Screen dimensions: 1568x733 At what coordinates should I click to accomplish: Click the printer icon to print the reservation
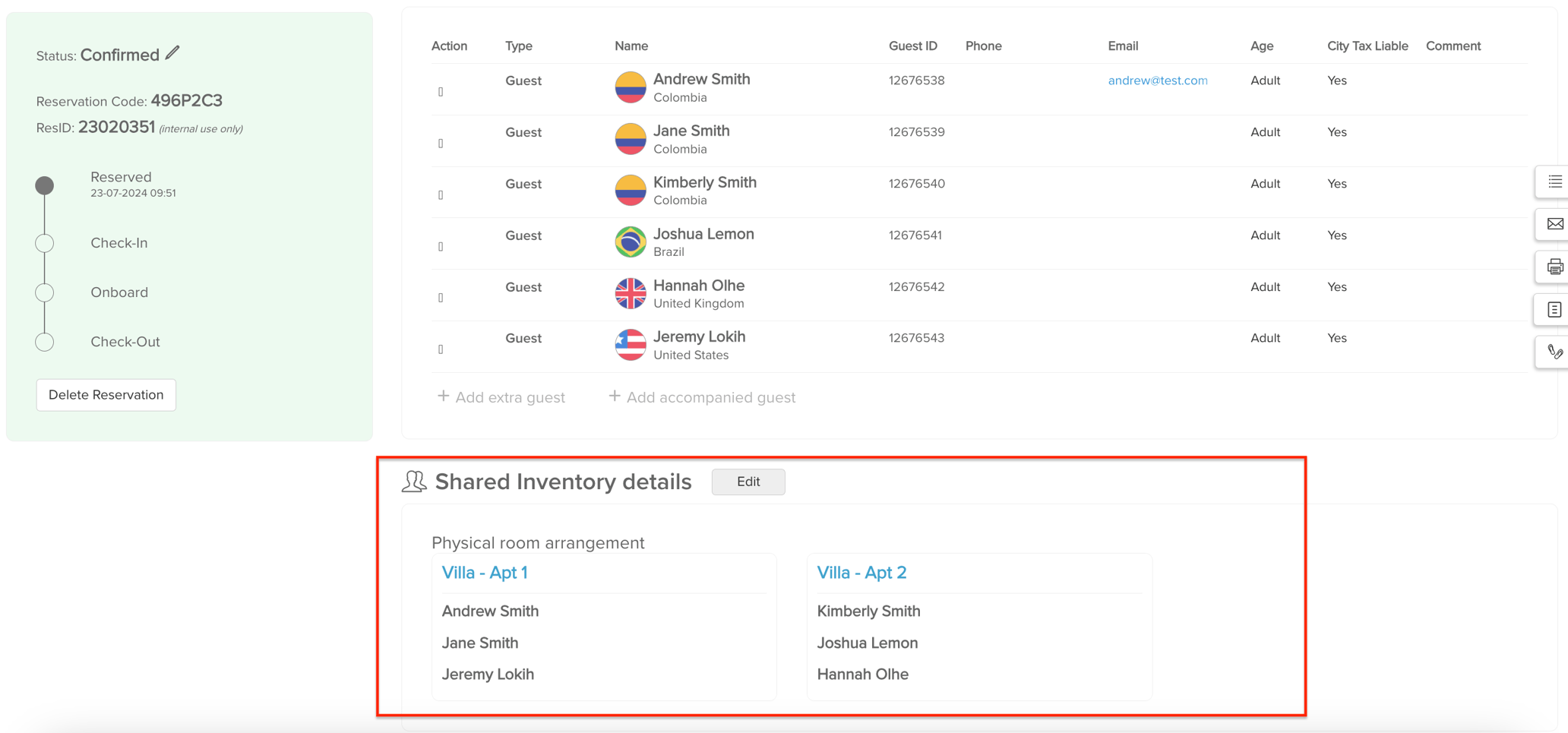(1555, 267)
